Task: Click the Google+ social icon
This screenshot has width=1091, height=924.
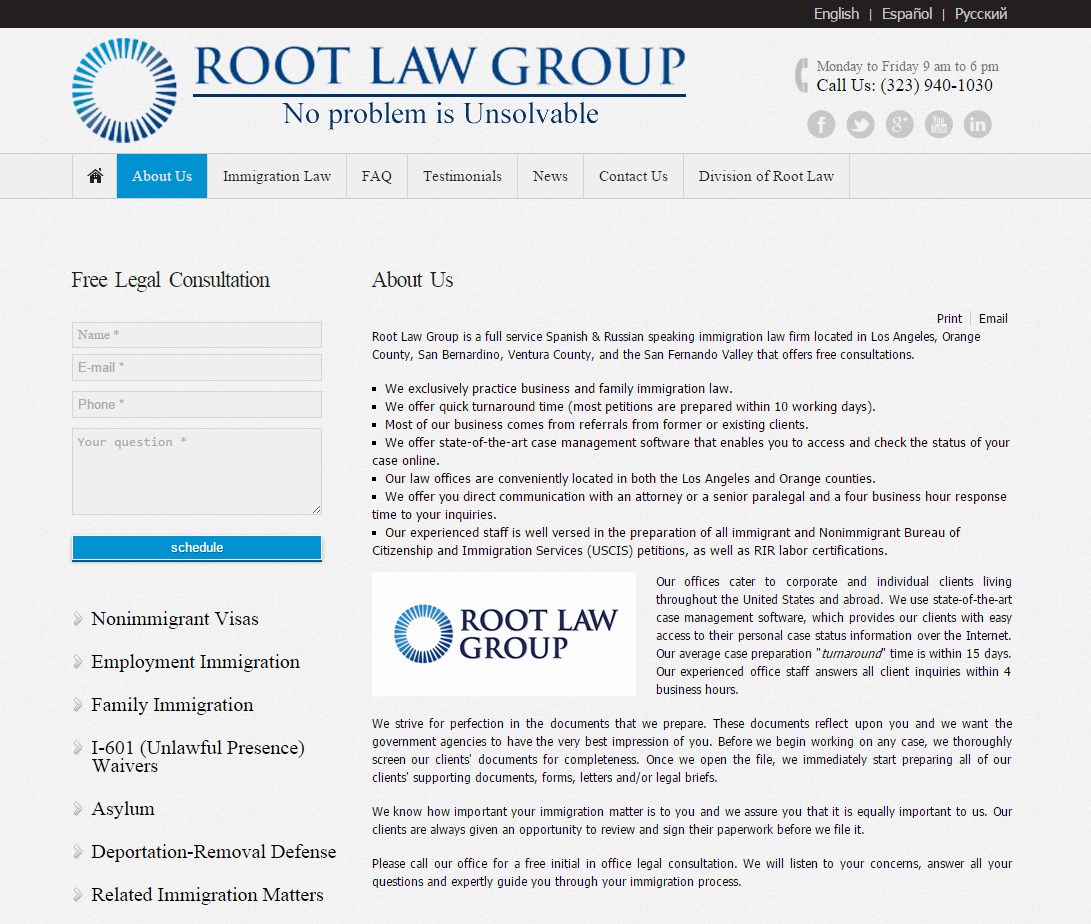Action: (x=899, y=124)
